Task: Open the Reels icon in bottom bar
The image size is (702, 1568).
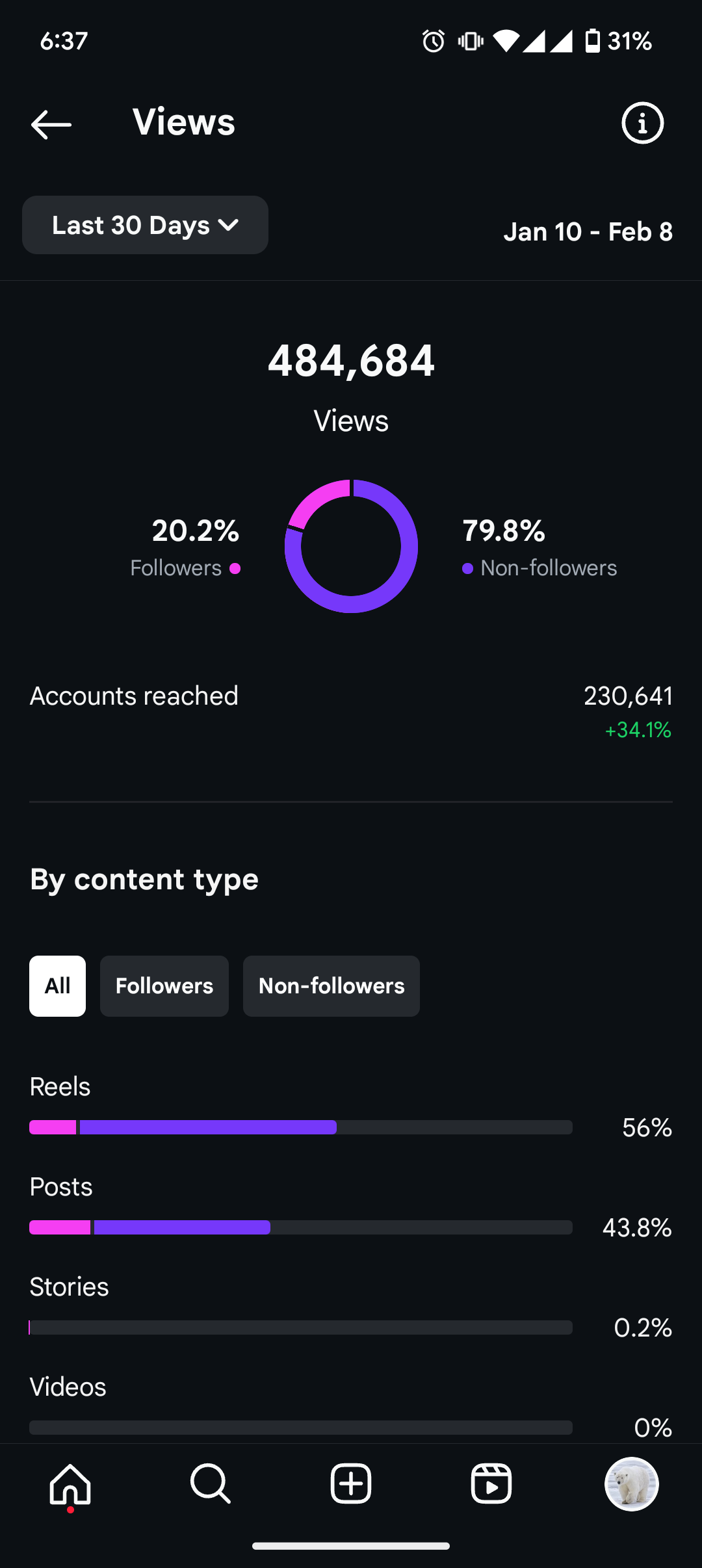Action: 491,1484
